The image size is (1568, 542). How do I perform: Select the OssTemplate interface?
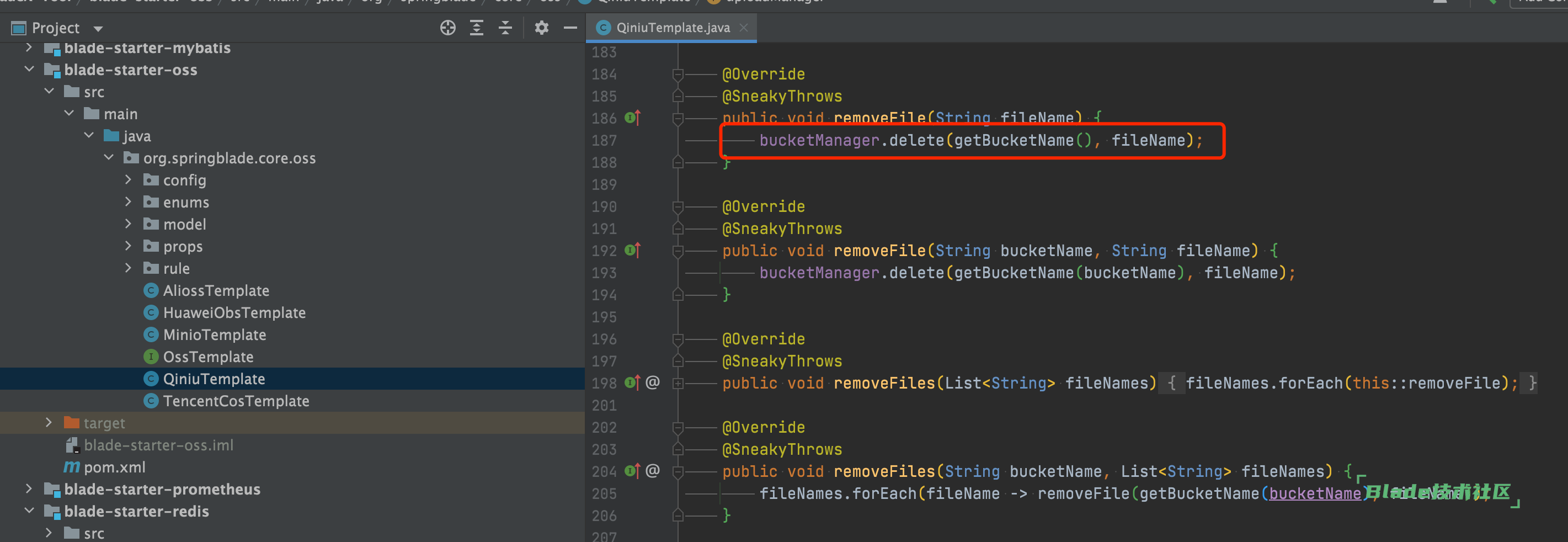(207, 356)
